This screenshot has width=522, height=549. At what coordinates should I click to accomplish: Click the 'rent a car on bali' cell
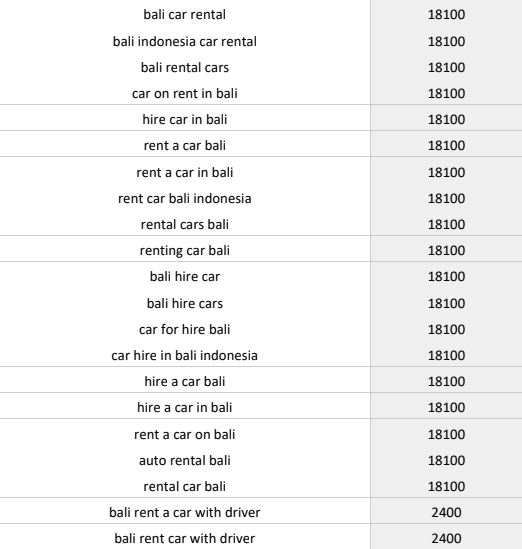click(185, 435)
